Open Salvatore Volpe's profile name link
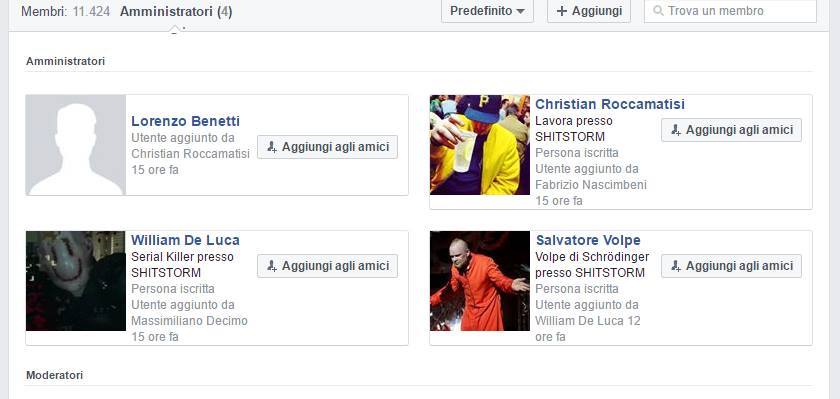840x399 pixels. coord(588,240)
